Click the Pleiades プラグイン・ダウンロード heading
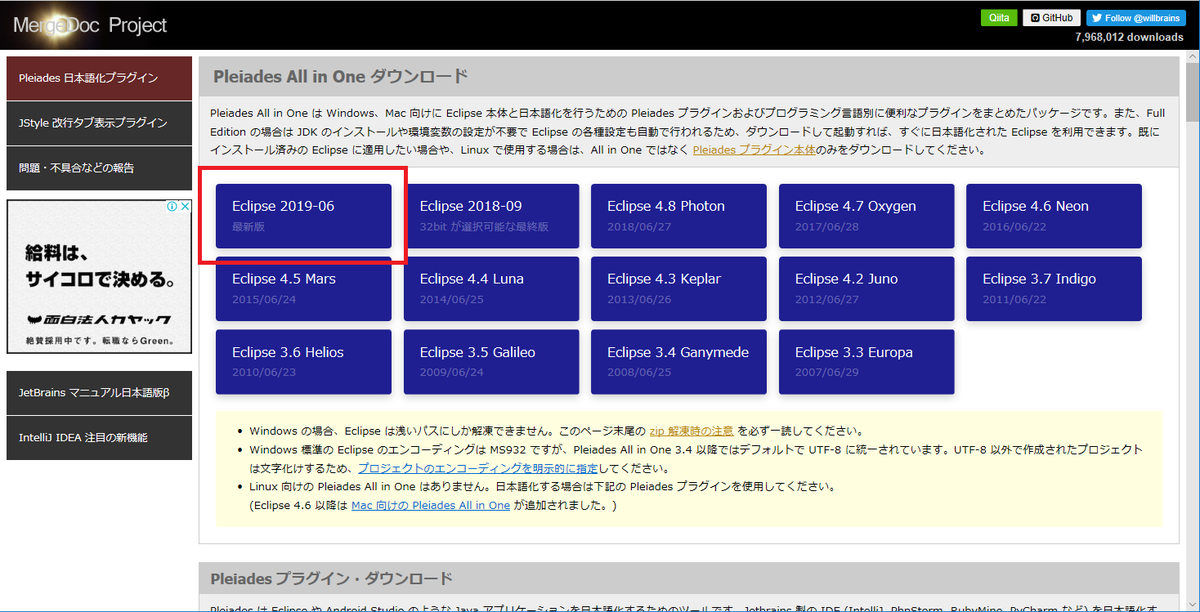 [331, 578]
